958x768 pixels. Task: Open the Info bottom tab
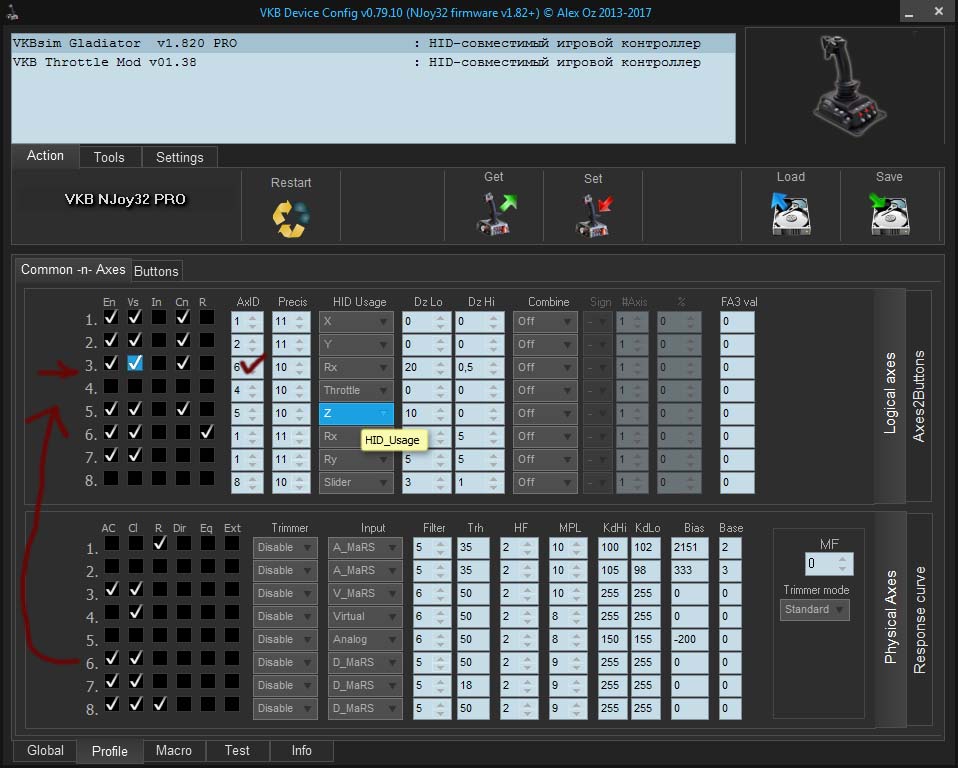coord(301,751)
